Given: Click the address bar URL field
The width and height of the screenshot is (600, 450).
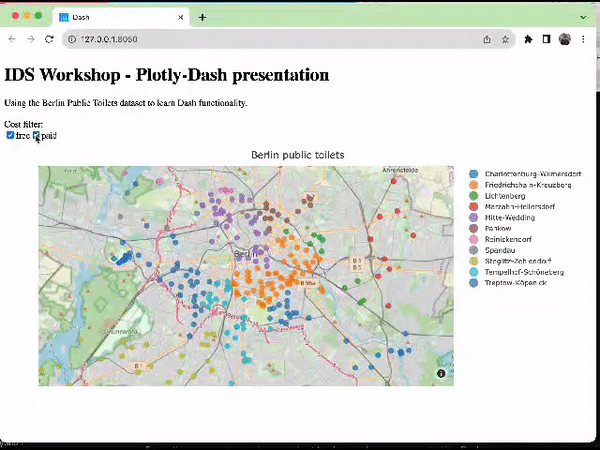Looking at the screenshot, I should [x=270, y=39].
